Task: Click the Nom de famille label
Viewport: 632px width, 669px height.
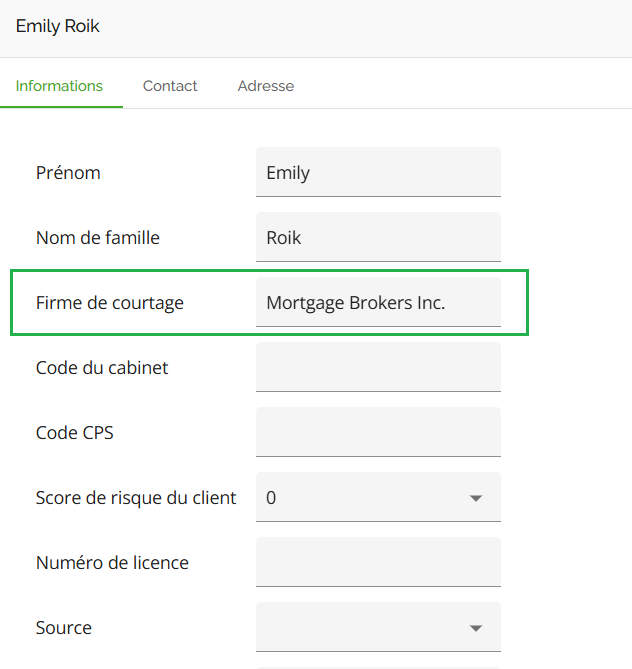Action: click(98, 238)
